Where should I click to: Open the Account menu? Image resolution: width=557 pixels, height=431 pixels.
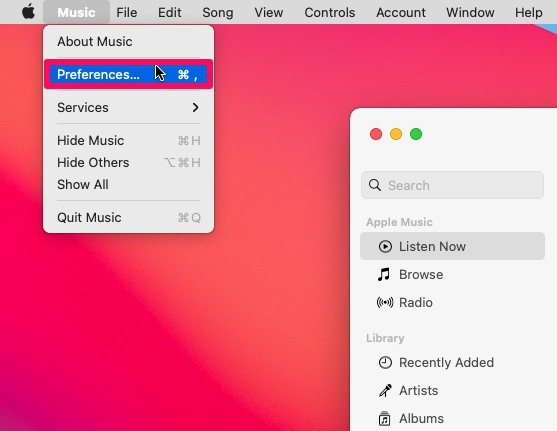click(x=401, y=12)
